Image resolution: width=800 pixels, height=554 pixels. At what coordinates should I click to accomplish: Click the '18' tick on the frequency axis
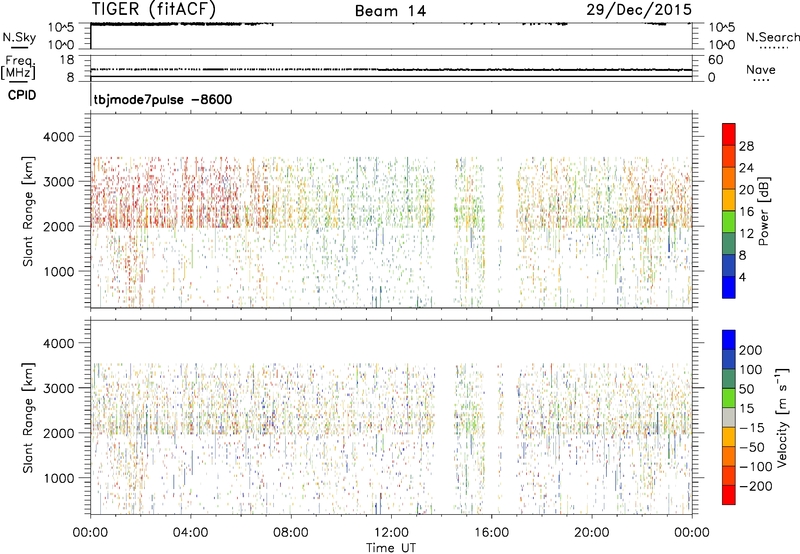67,60
